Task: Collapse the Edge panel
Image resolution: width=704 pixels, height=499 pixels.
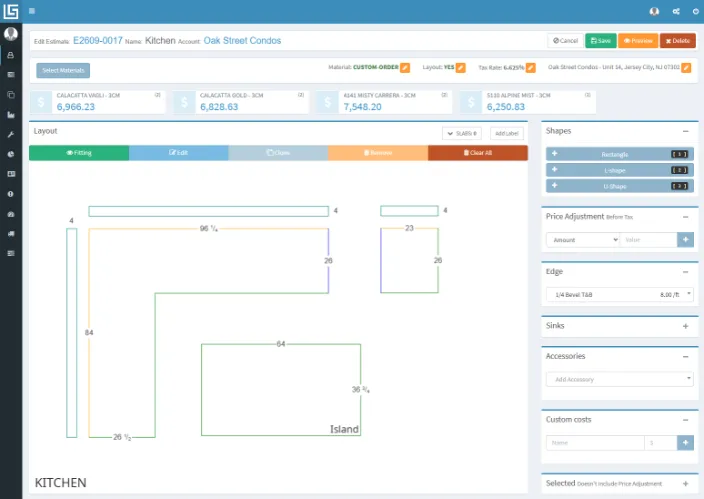Action: 686,272
